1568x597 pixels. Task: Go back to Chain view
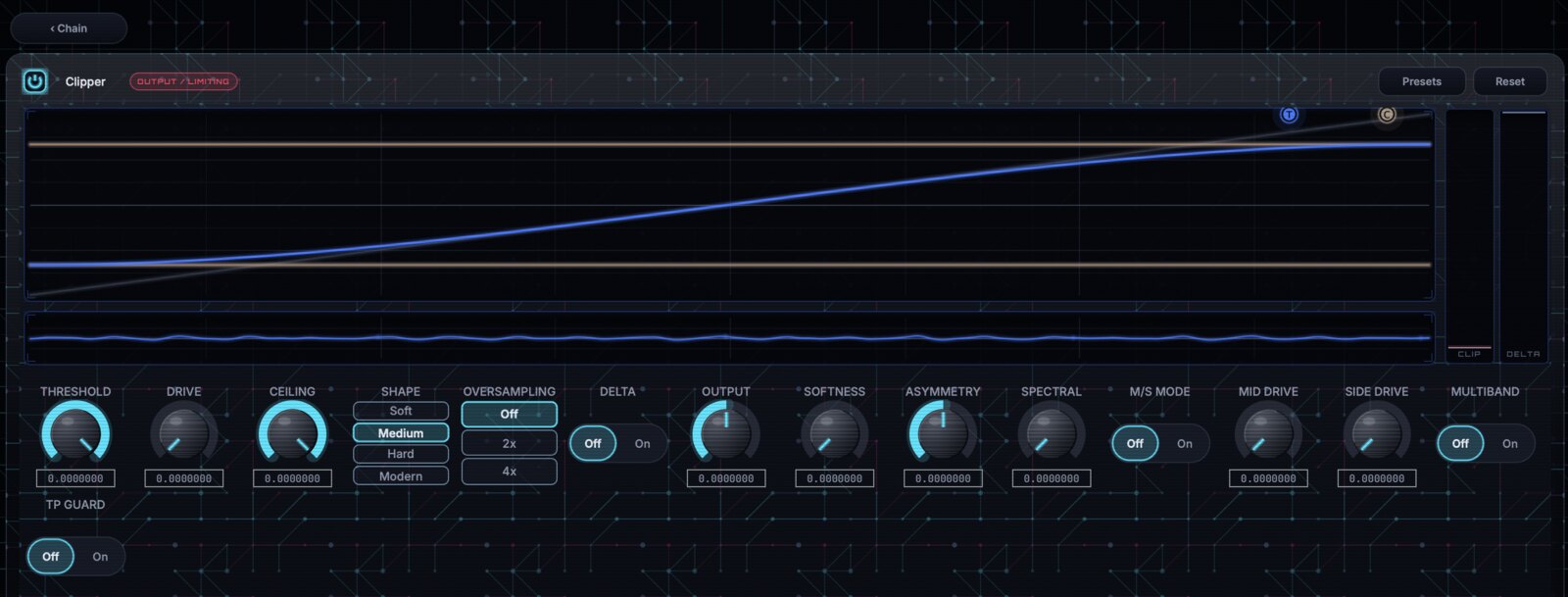click(69, 28)
